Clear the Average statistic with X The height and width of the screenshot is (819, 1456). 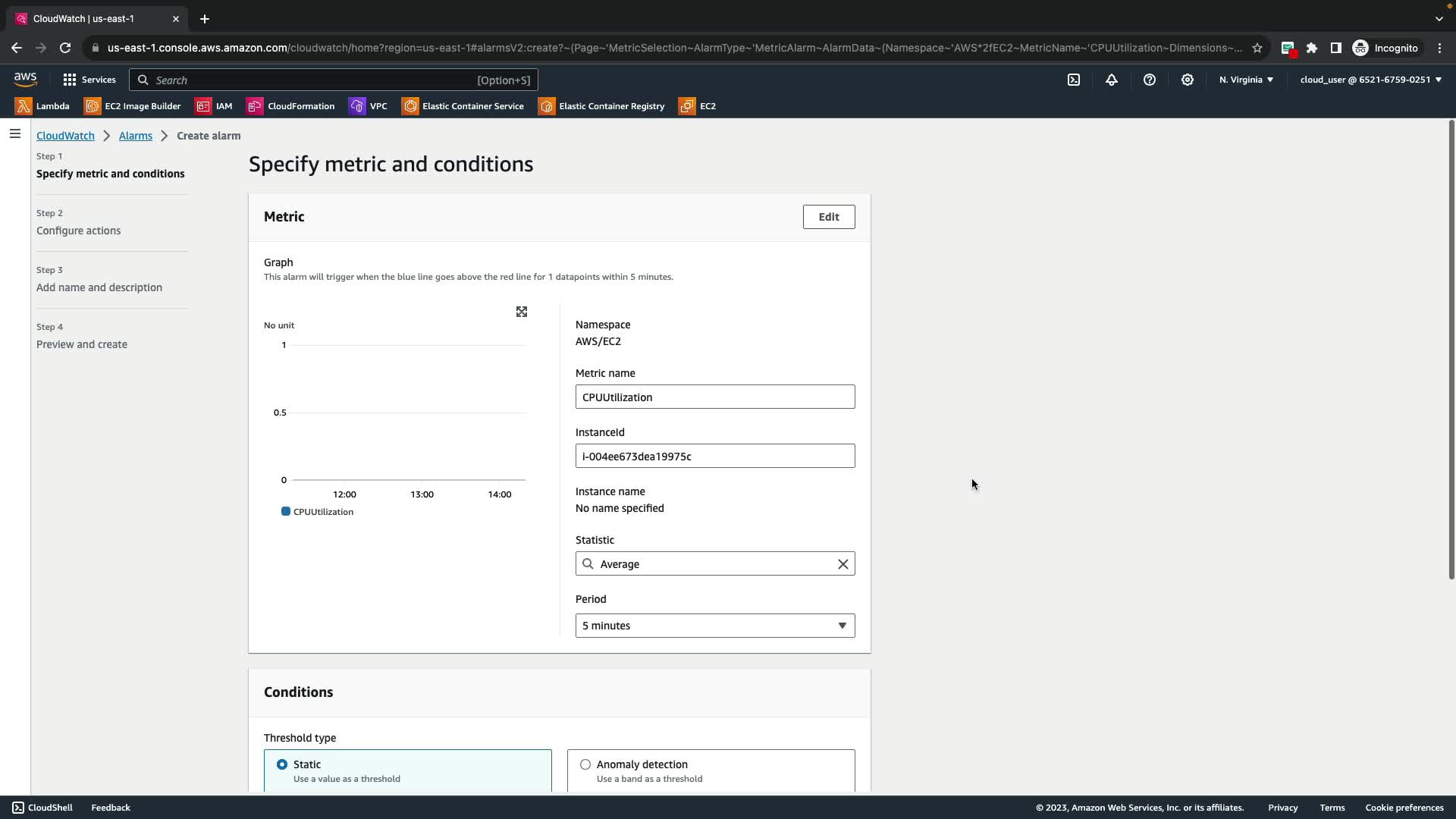click(843, 564)
